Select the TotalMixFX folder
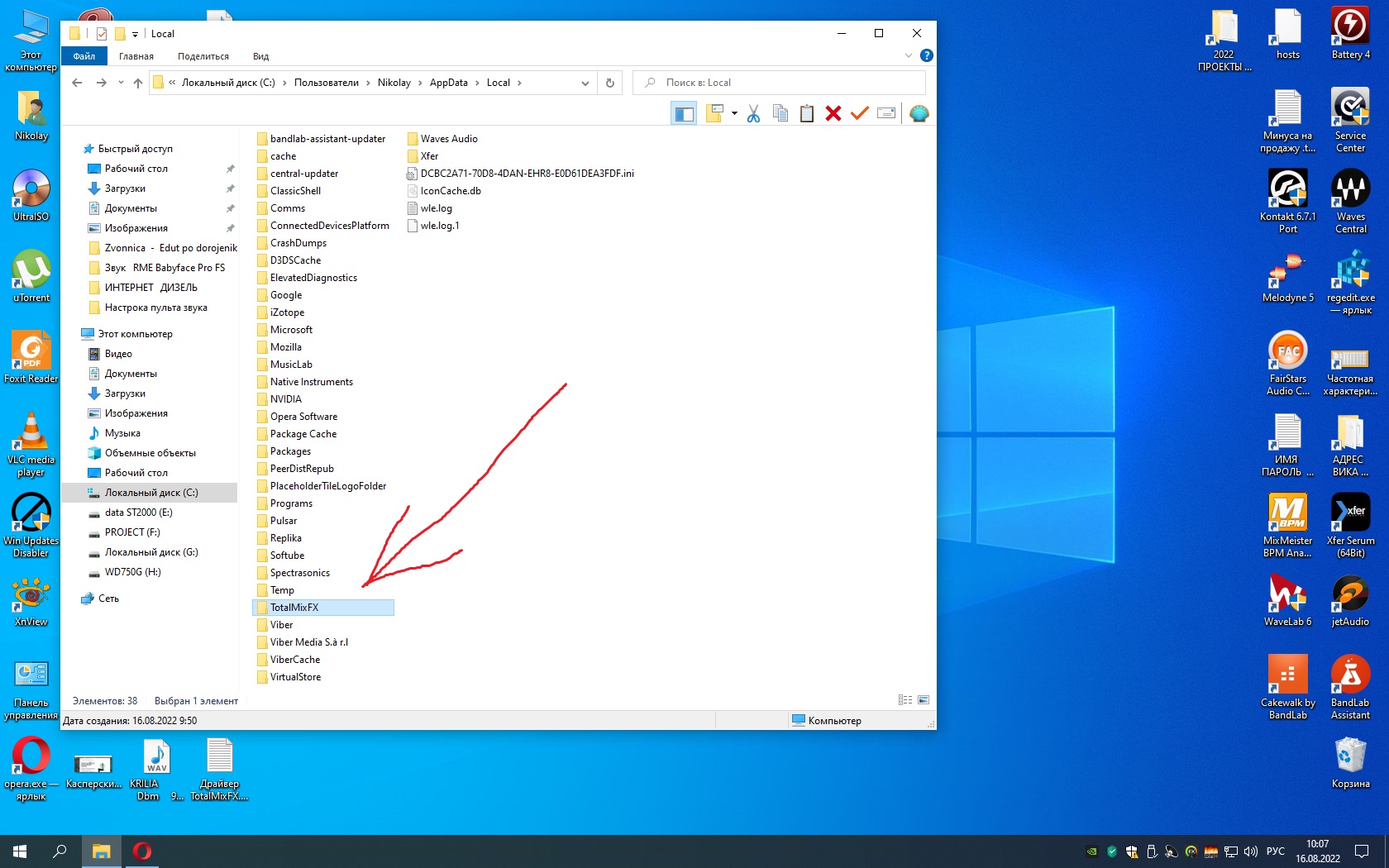The width and height of the screenshot is (1389, 868). (323, 608)
